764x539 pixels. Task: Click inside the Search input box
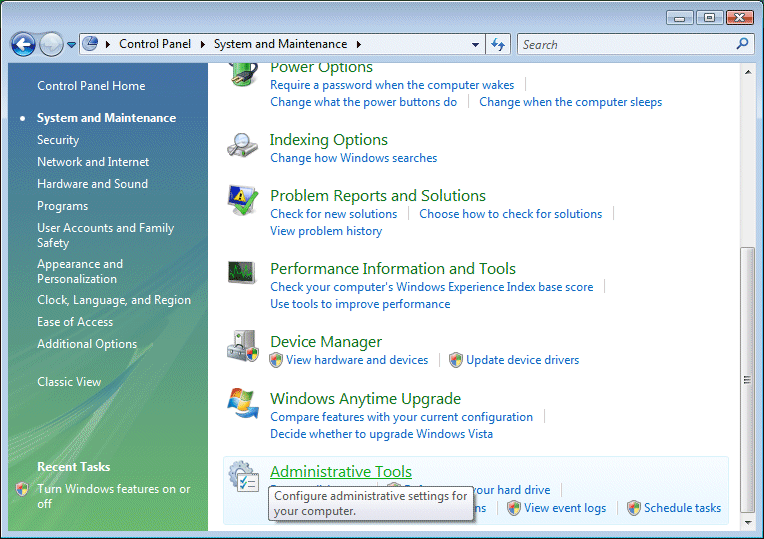(x=625, y=44)
